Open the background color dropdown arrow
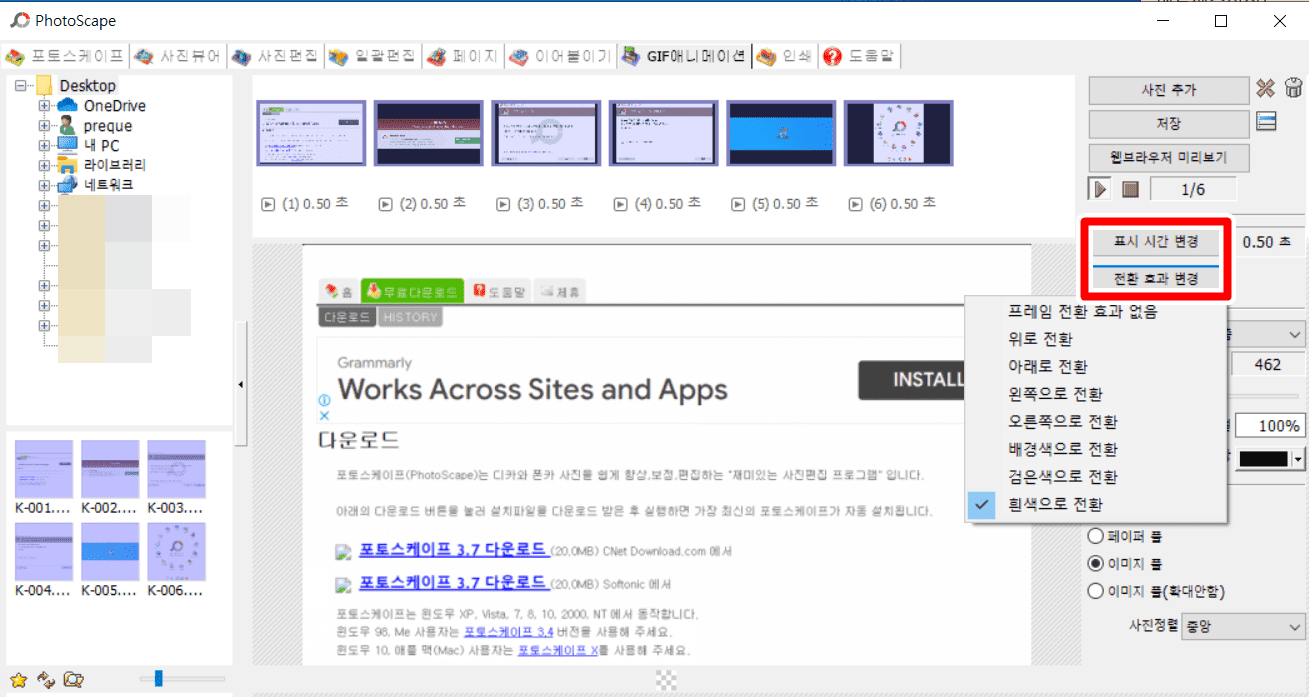The height and width of the screenshot is (697, 1309). [1298, 459]
